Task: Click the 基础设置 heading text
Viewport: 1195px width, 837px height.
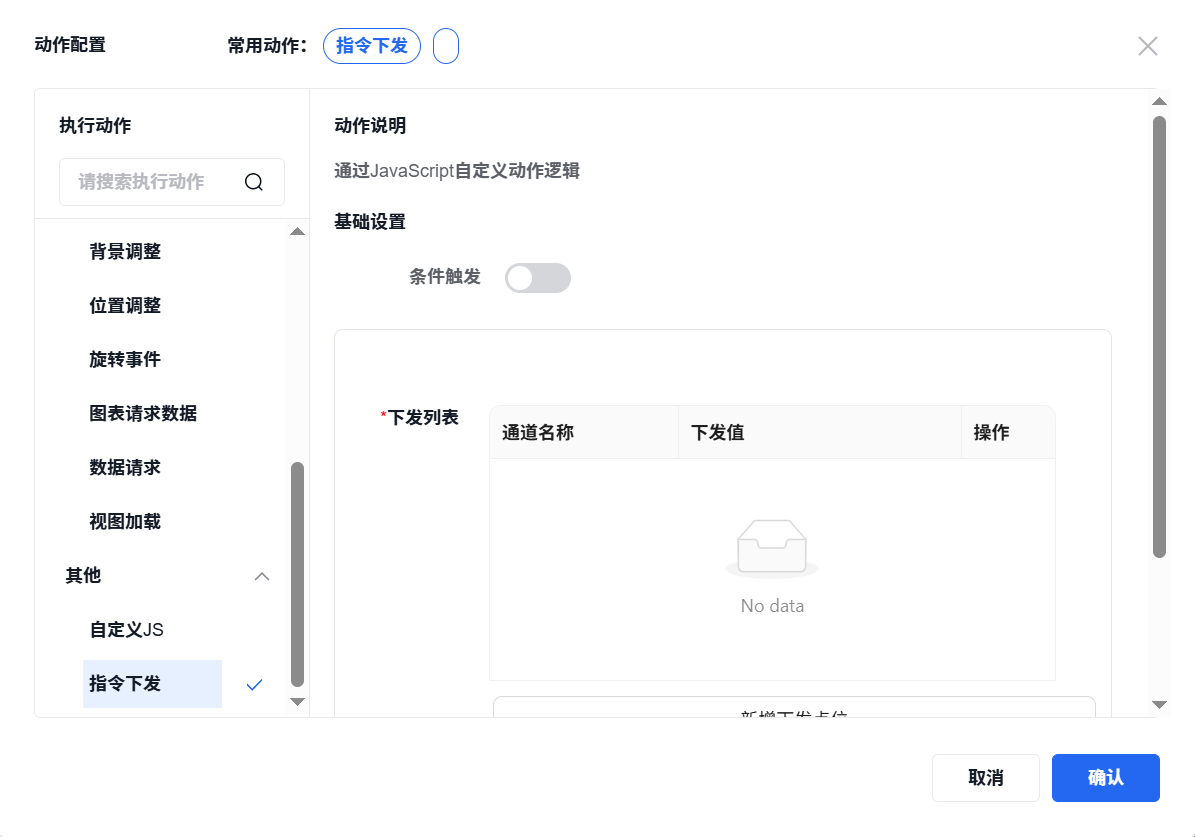Action: point(370,222)
